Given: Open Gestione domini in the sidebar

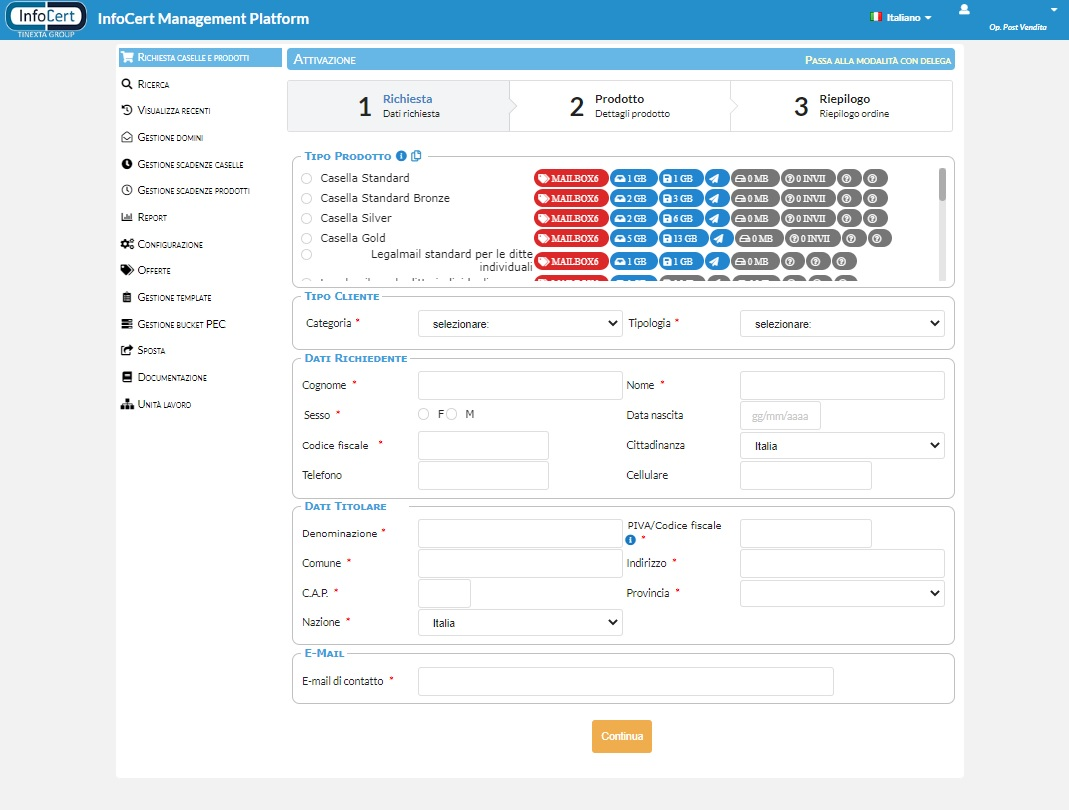Looking at the screenshot, I should [170, 137].
